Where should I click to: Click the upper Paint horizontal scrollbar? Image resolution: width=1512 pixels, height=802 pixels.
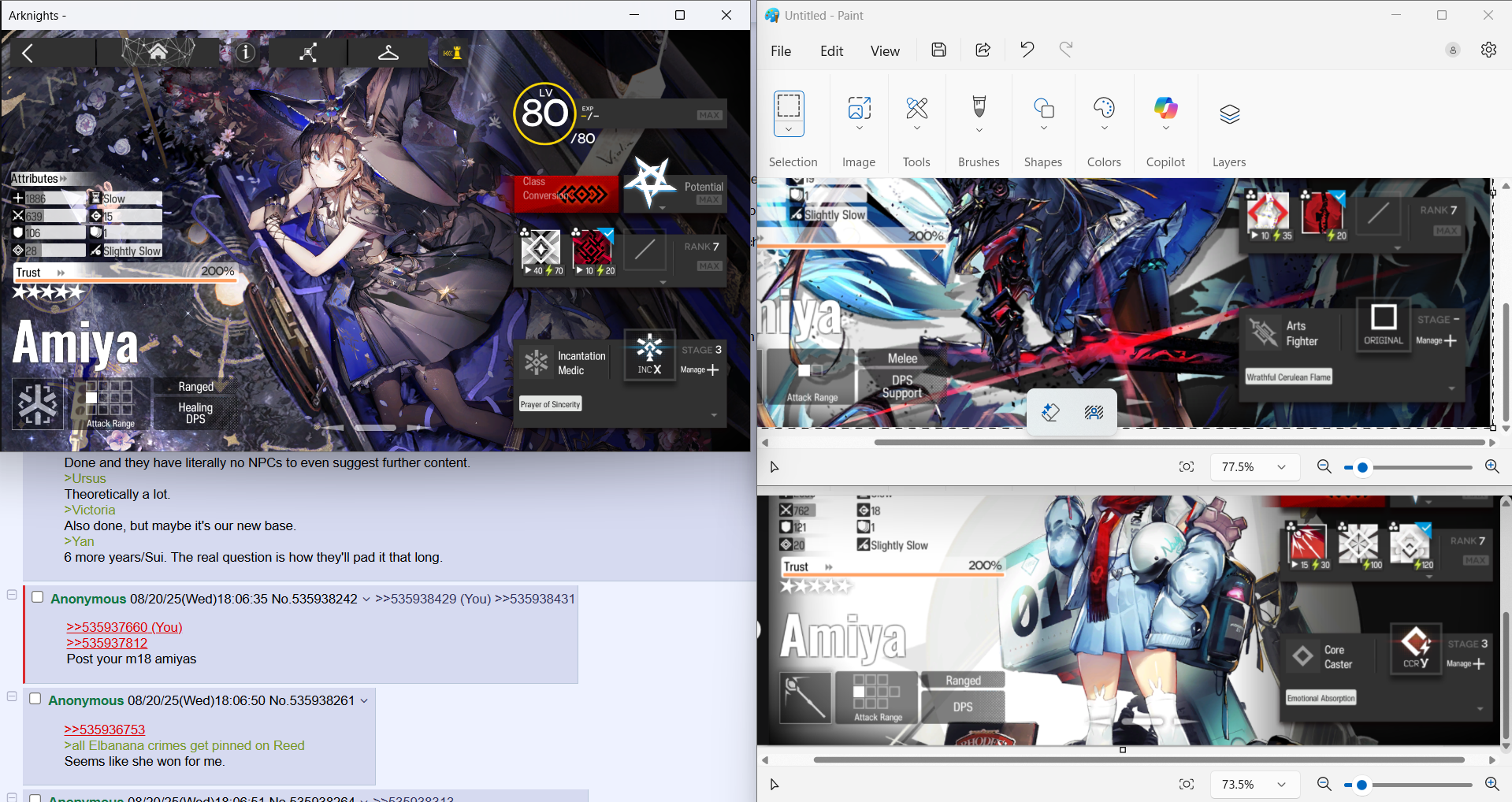point(1179,442)
